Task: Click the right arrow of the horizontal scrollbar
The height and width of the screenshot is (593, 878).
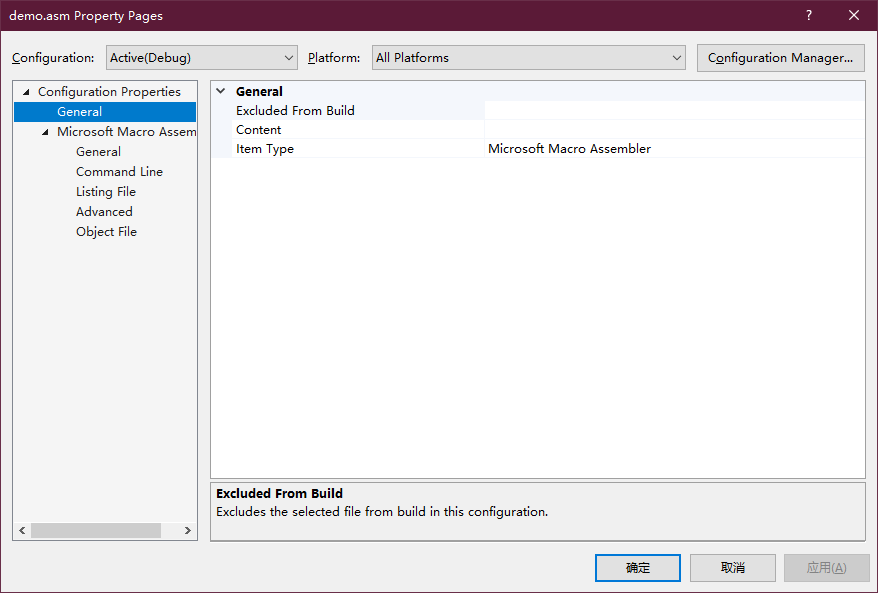Action: pos(188,530)
